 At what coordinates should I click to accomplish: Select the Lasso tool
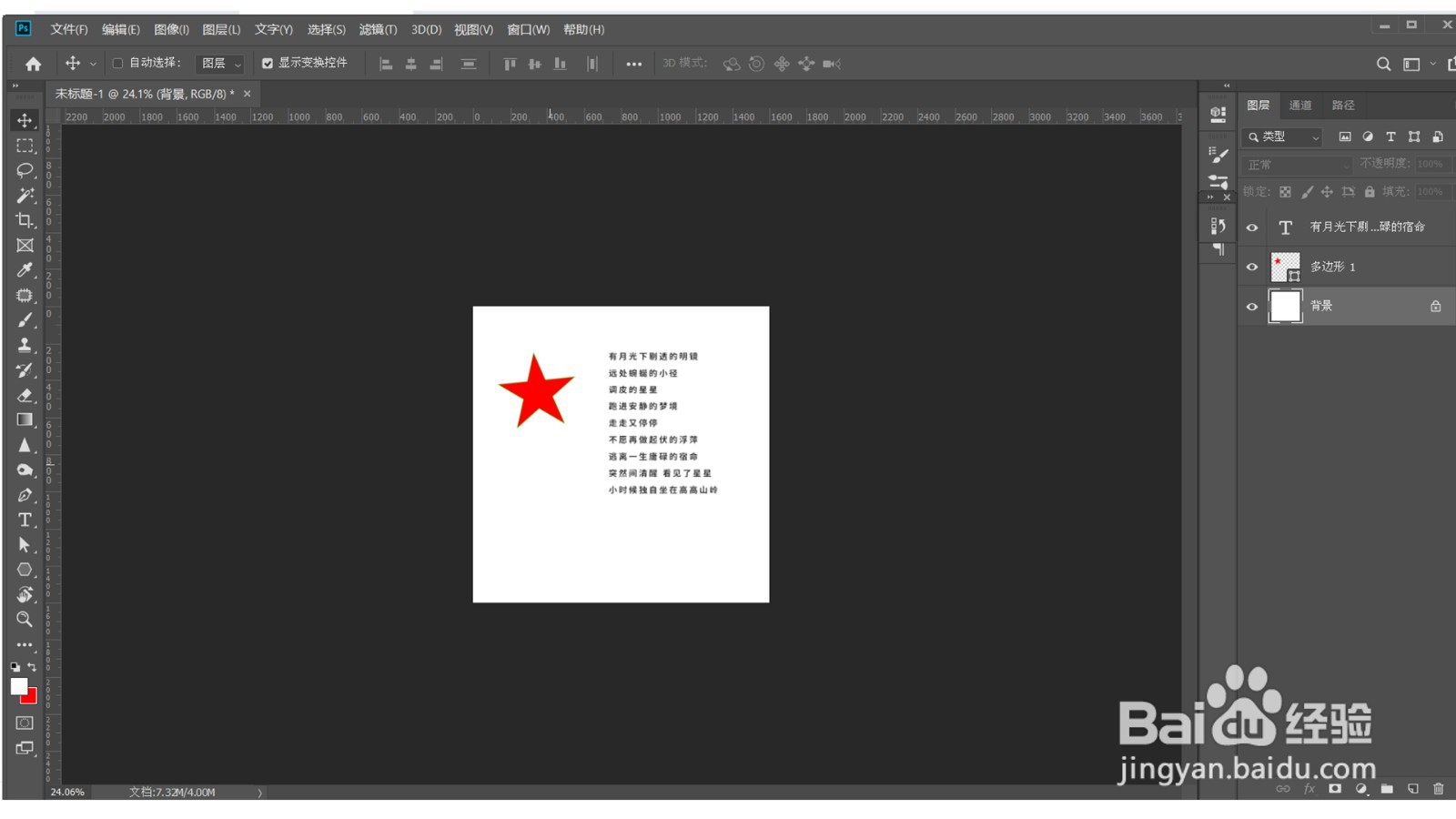(x=25, y=170)
